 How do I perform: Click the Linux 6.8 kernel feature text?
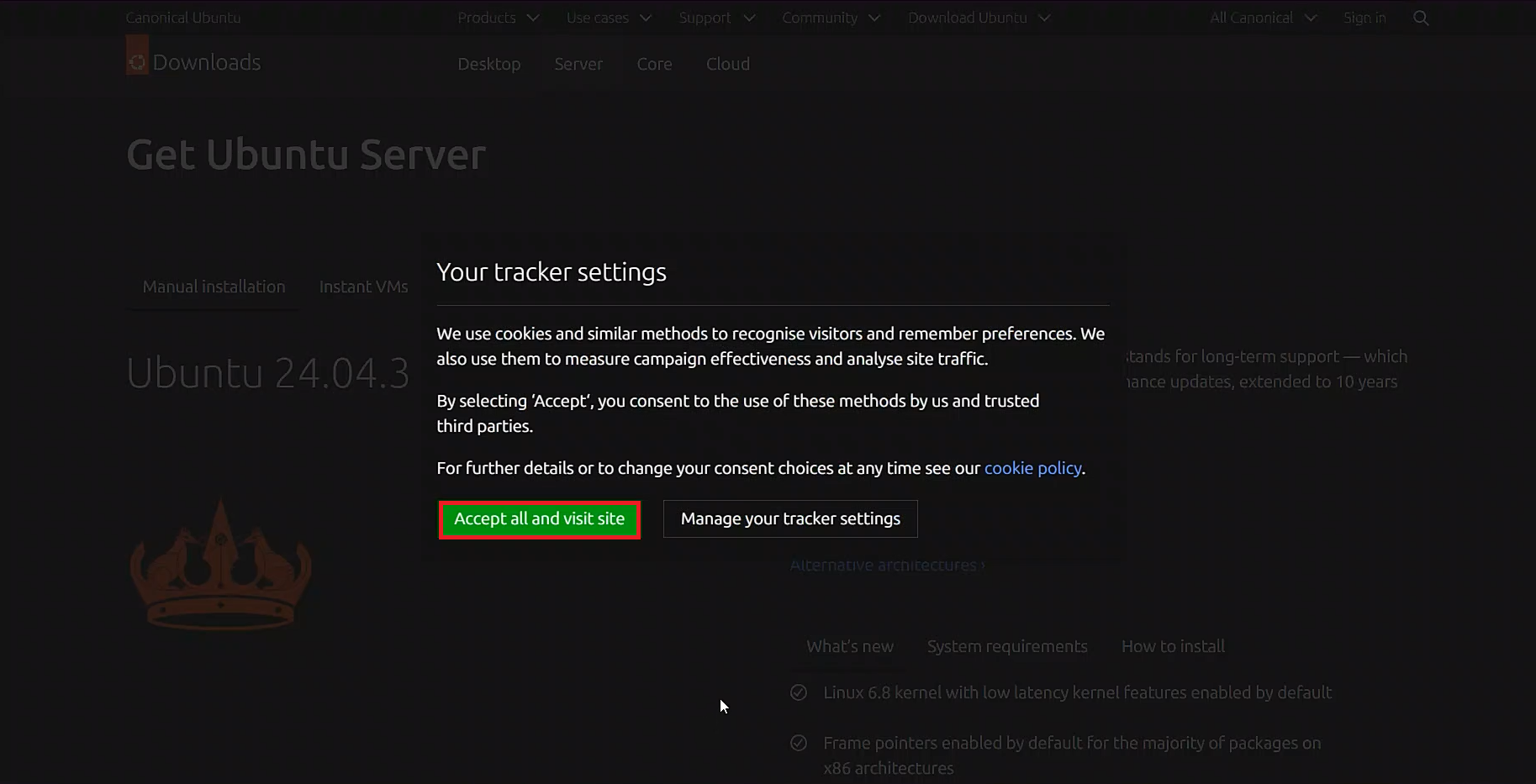pyautogui.click(x=1077, y=692)
